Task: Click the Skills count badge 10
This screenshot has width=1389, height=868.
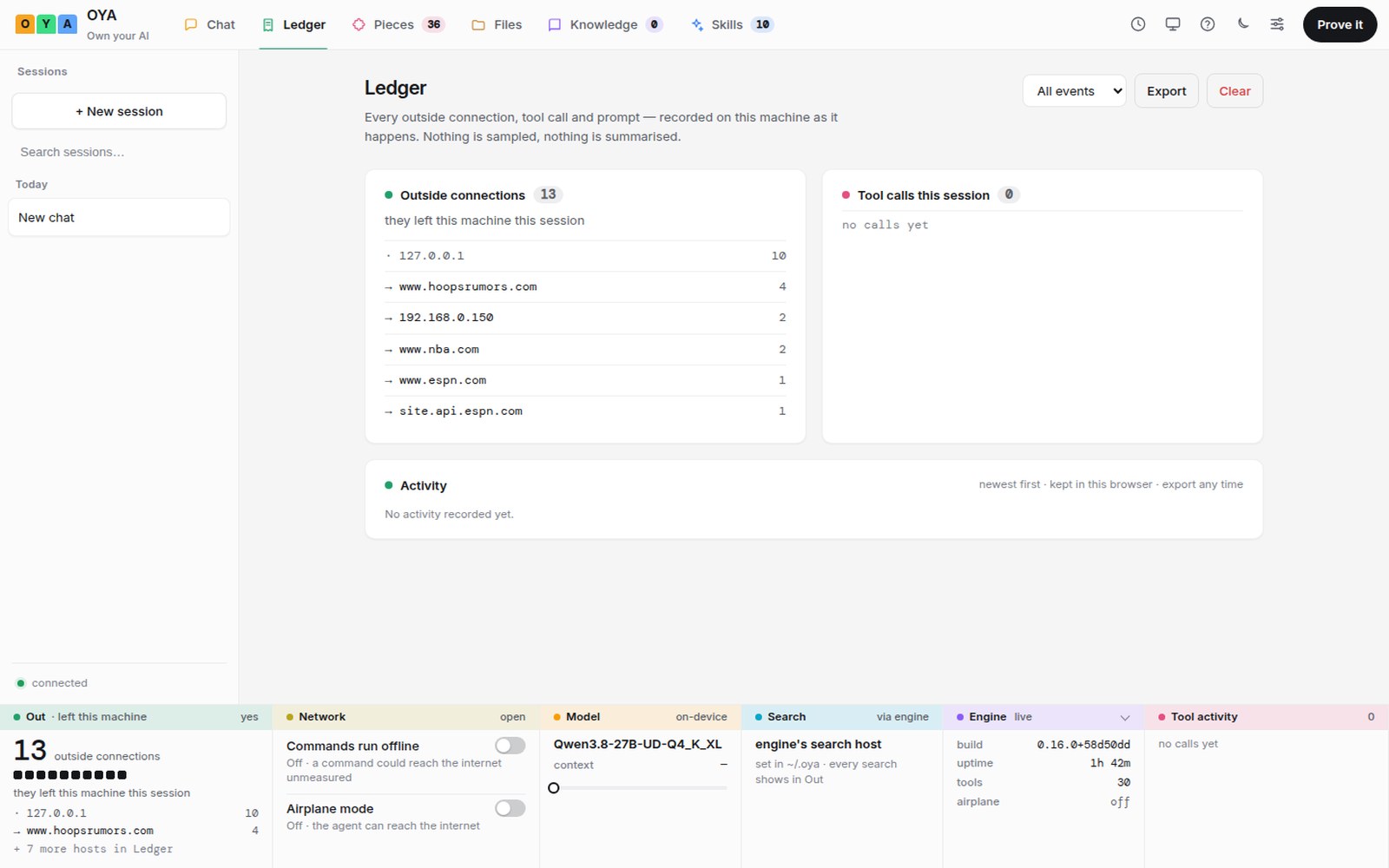Action: click(762, 24)
